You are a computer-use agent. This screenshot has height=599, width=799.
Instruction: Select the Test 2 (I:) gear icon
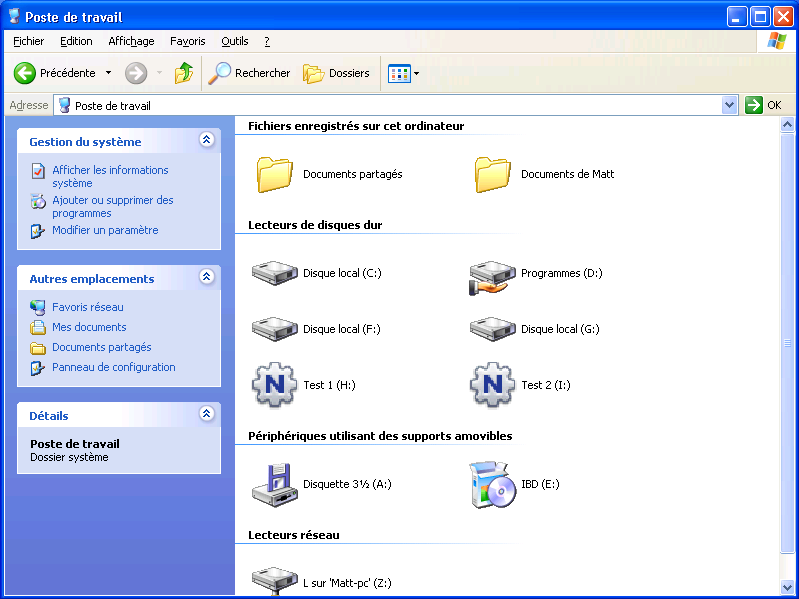pos(492,385)
